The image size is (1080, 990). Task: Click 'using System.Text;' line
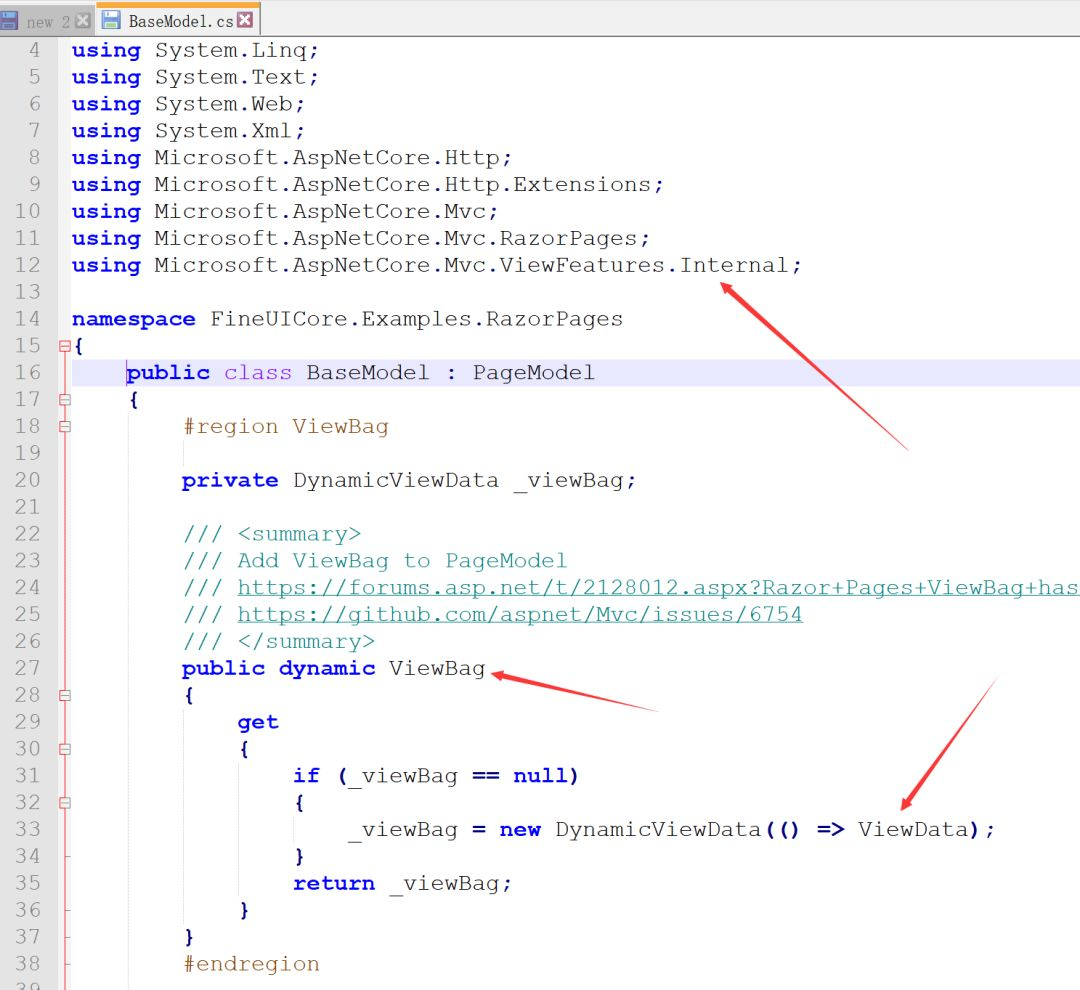click(195, 77)
